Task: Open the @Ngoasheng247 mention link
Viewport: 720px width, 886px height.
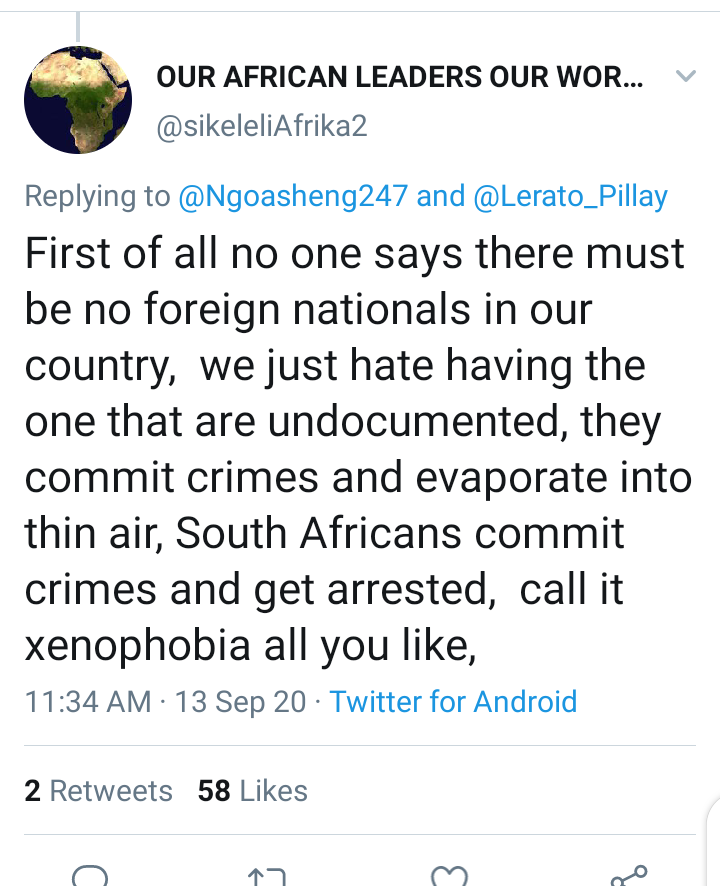Action: click(x=293, y=197)
